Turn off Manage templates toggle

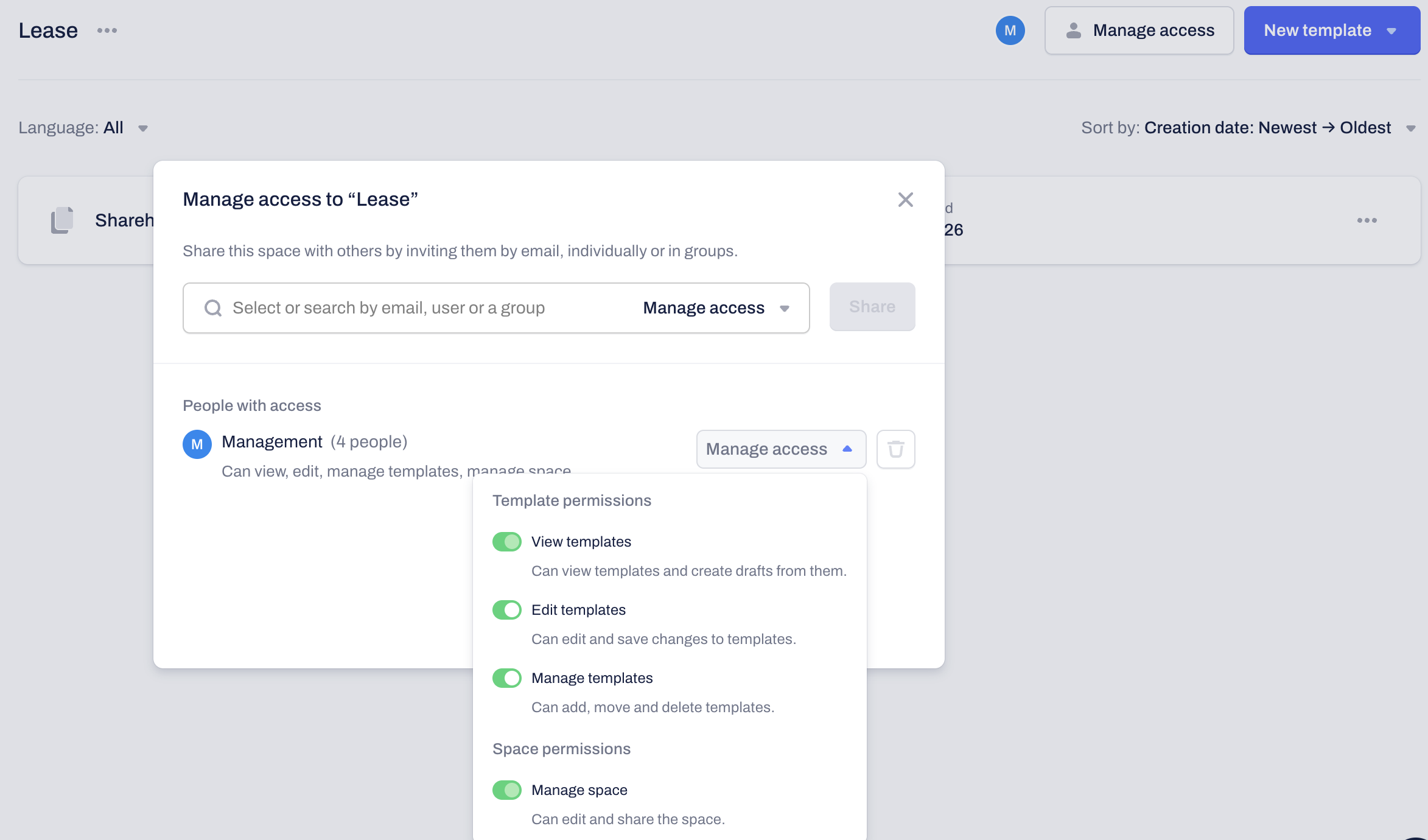506,678
